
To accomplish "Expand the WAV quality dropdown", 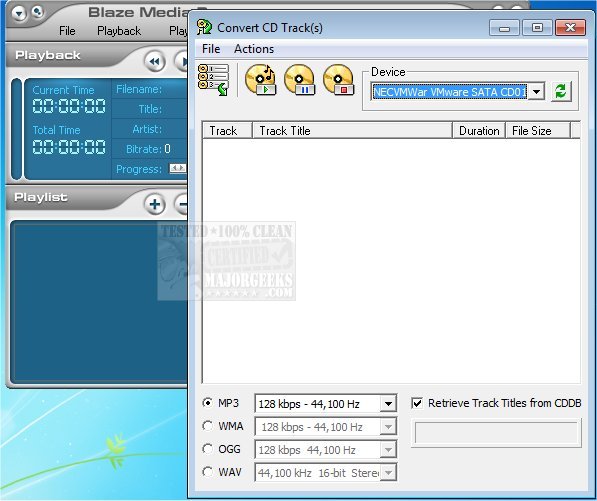I will [x=388, y=473].
